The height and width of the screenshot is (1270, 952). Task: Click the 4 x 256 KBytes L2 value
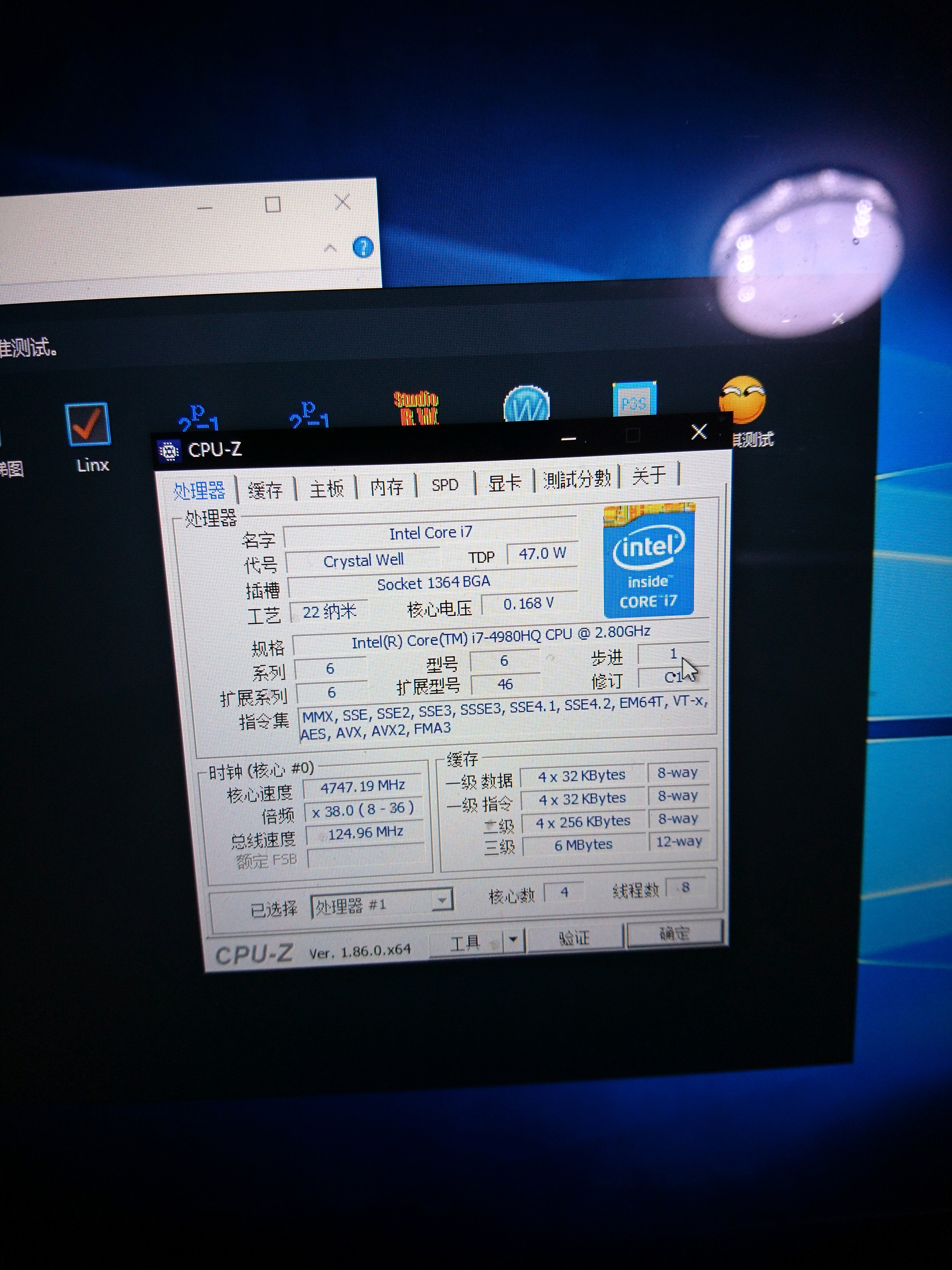pos(583,822)
